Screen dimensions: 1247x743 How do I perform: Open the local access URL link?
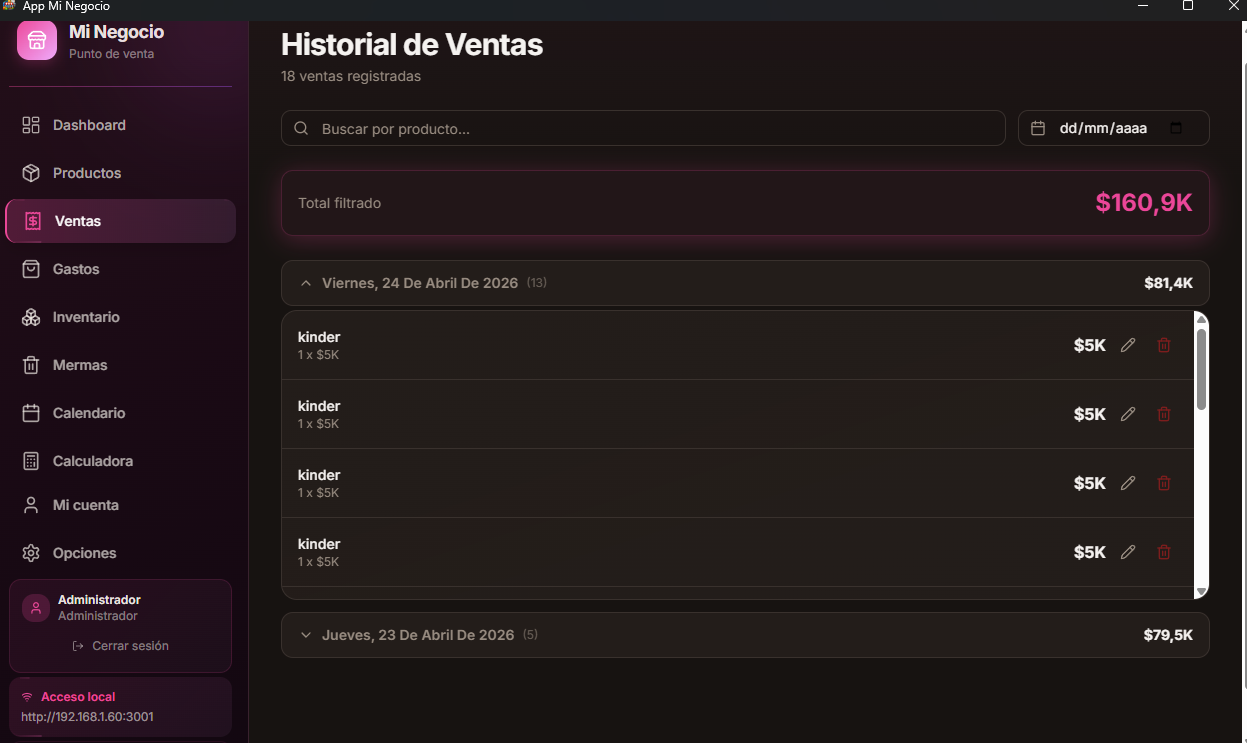(x=87, y=717)
